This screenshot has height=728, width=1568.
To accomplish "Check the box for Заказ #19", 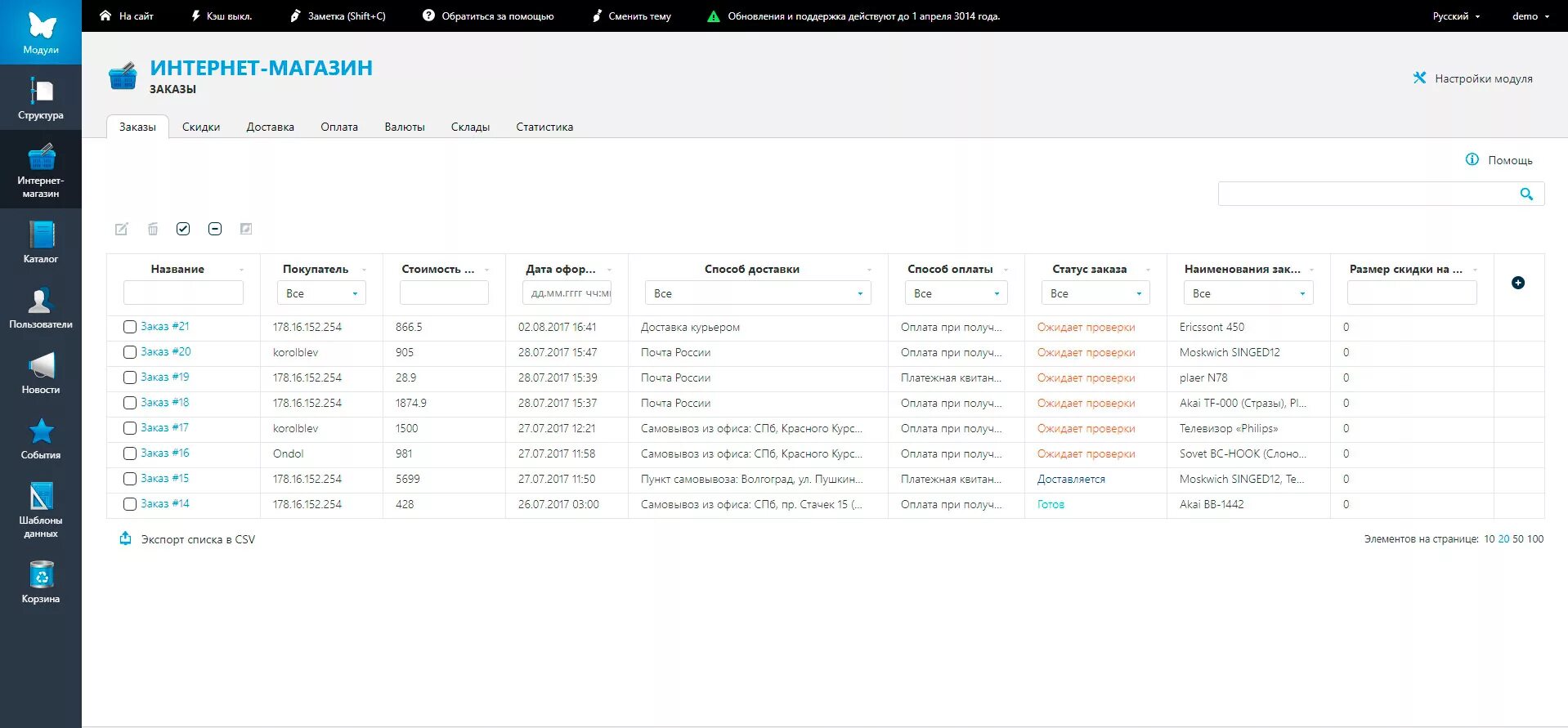I will coord(130,377).
